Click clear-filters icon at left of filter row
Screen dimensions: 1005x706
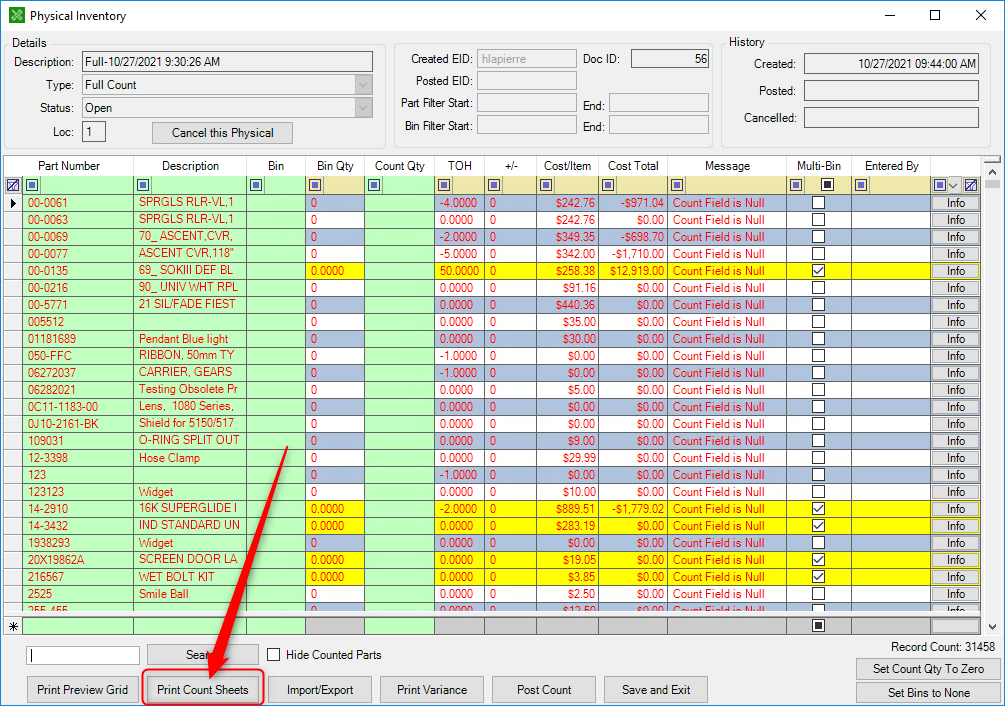click(x=13, y=185)
